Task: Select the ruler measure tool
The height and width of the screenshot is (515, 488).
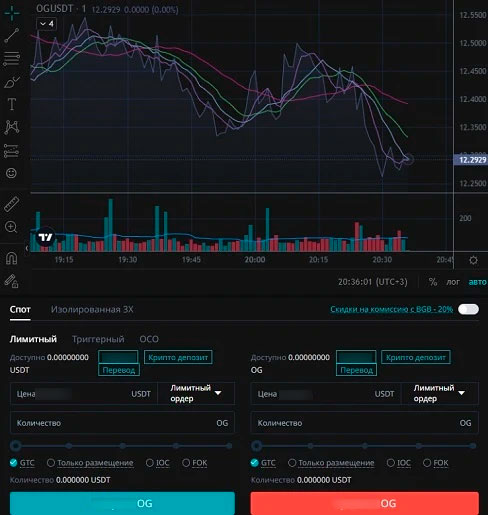Action: pos(12,204)
